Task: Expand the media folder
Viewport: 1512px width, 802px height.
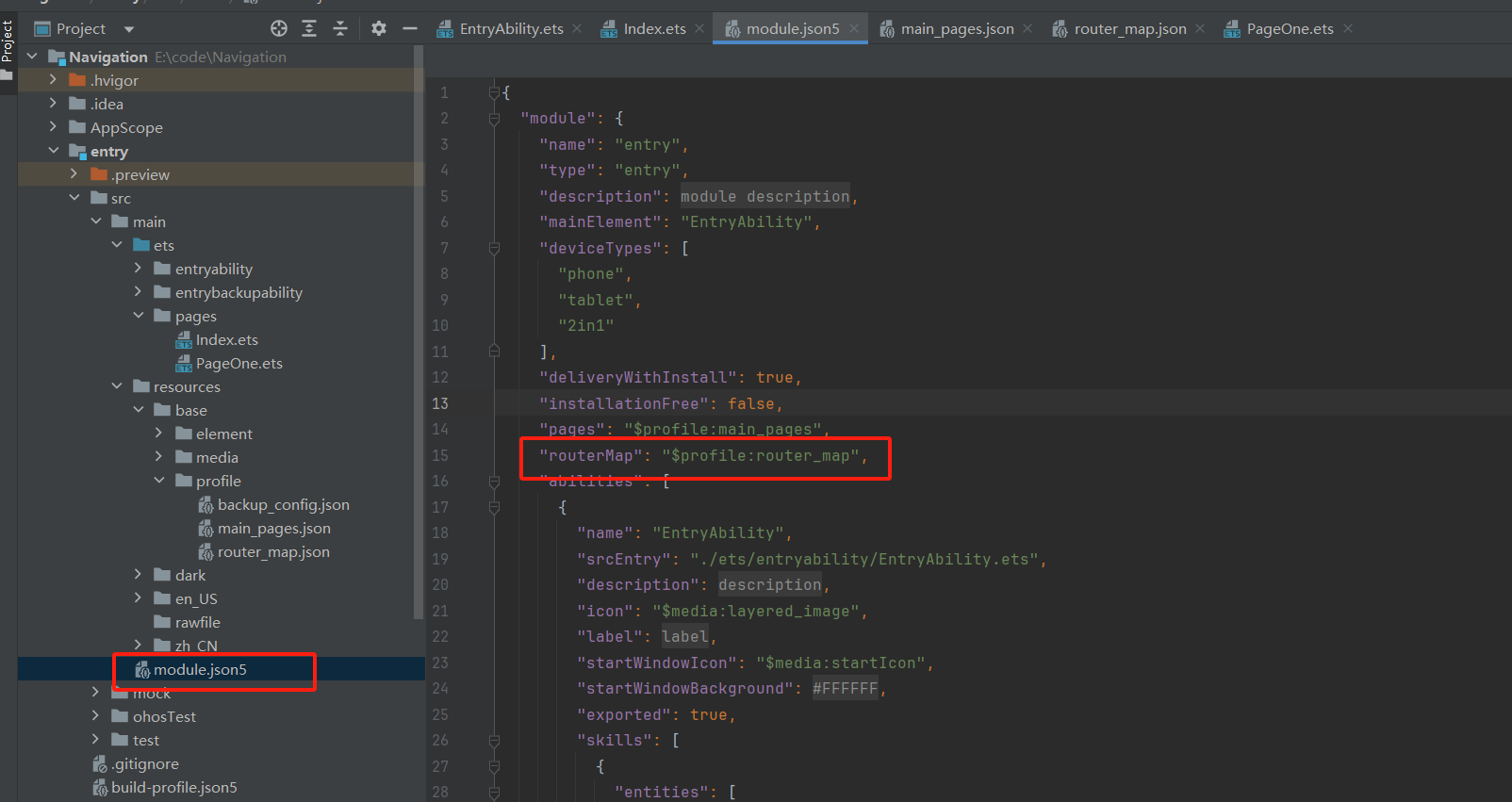Action: click(159, 457)
